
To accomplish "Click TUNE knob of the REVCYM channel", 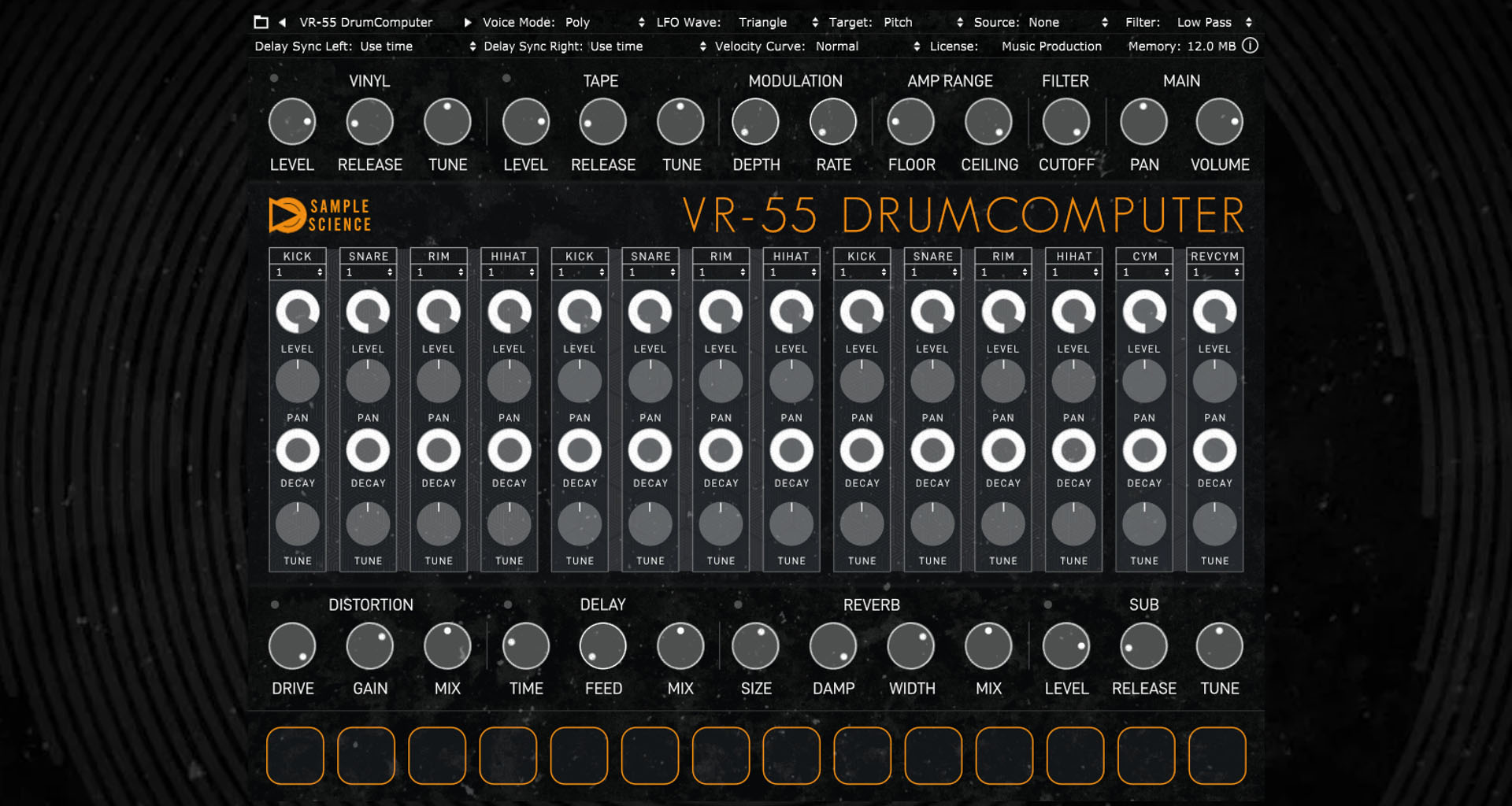I will [1215, 523].
